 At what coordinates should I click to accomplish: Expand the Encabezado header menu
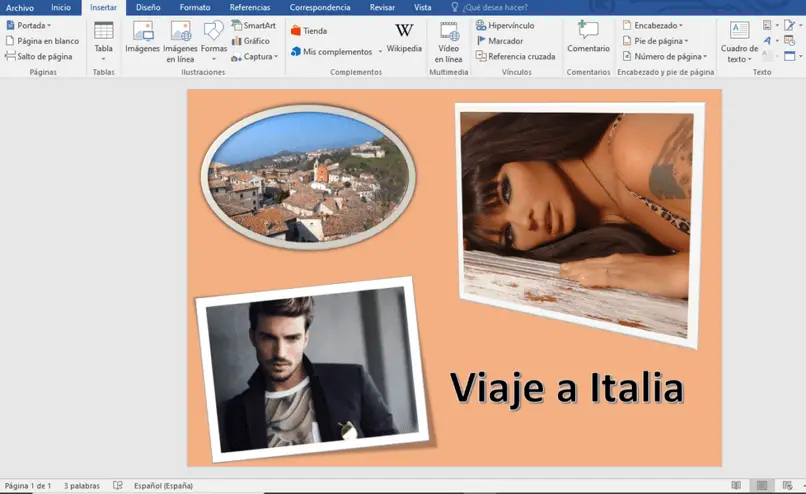(x=653, y=25)
